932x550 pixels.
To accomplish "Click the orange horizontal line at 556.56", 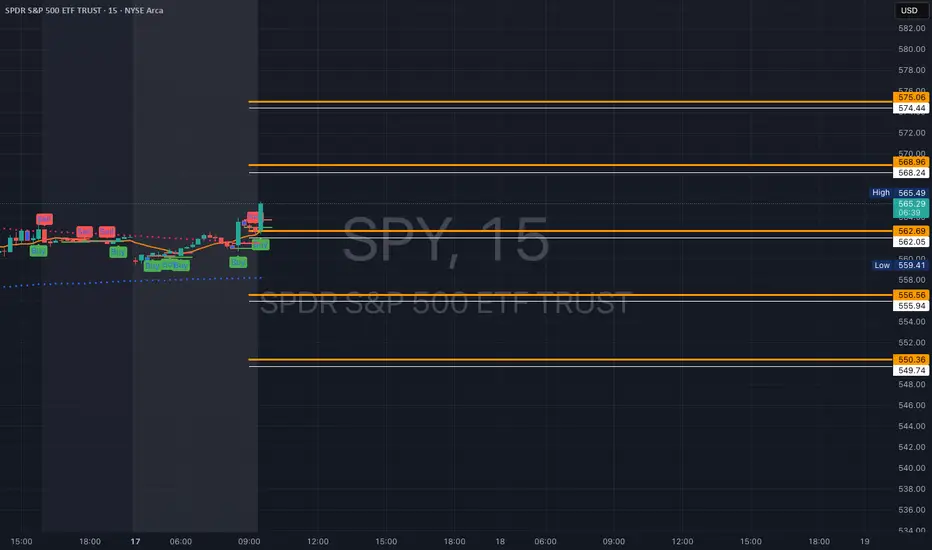I will (571, 295).
